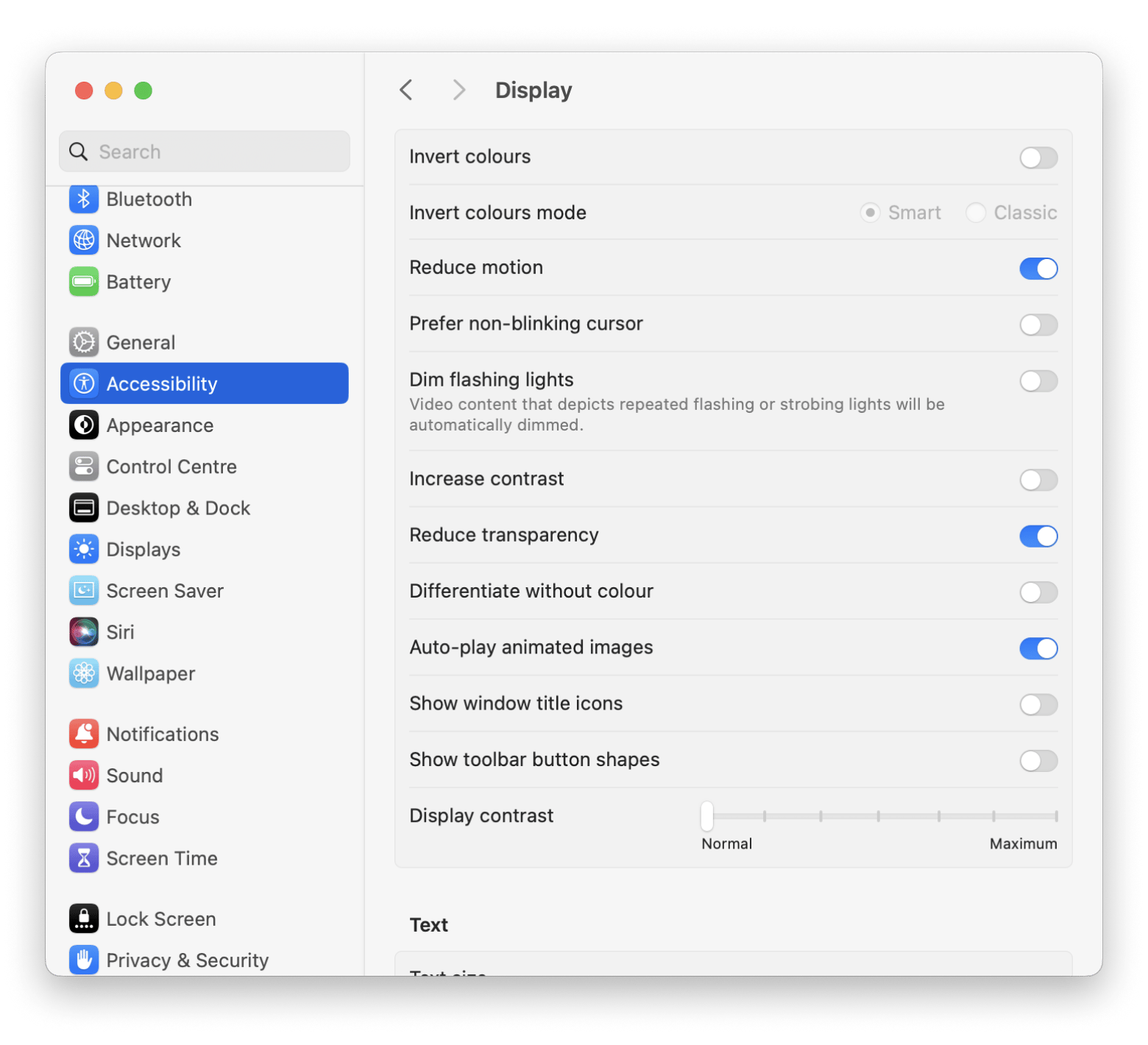Click the Network globe icon
Image resolution: width=1148 pixels, height=1045 pixels.
click(x=84, y=240)
